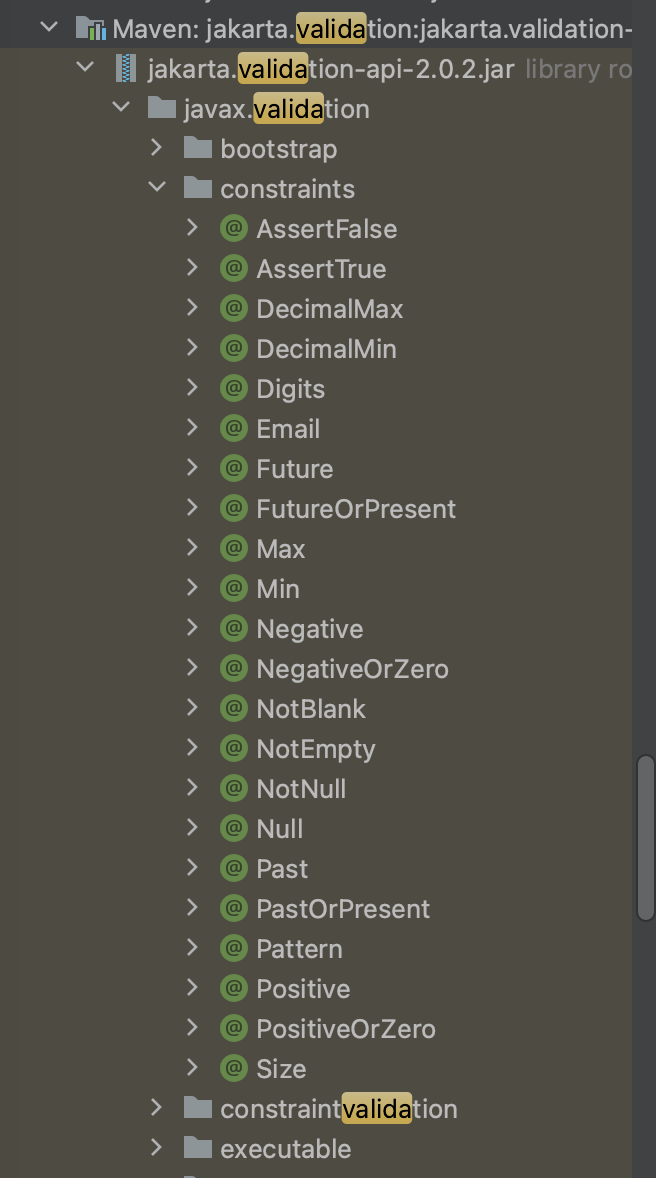
Task: Click the vertical scrollbar thumb
Action: (646, 836)
